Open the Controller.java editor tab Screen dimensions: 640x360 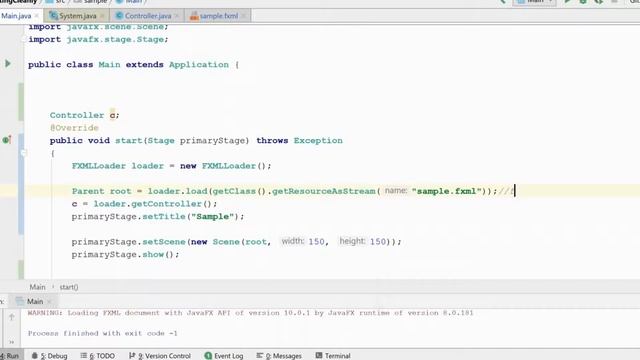point(148,16)
